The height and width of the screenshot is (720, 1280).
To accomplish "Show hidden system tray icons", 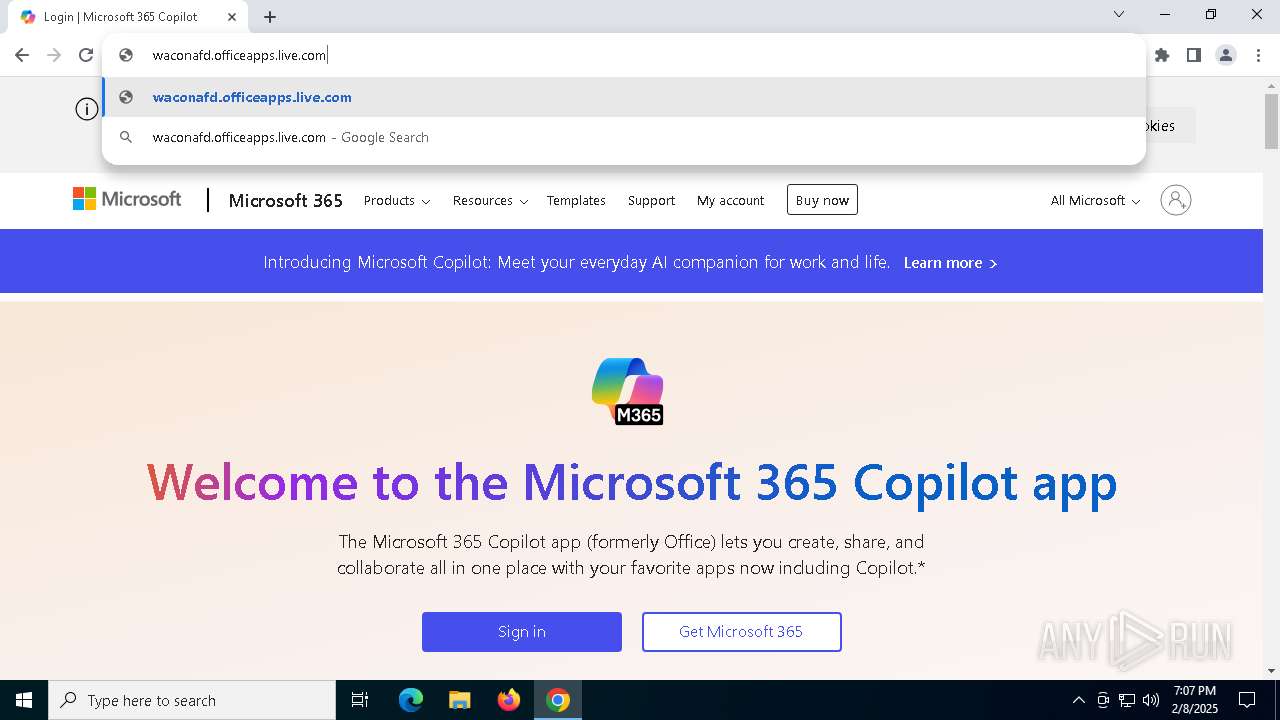I will [1078, 700].
